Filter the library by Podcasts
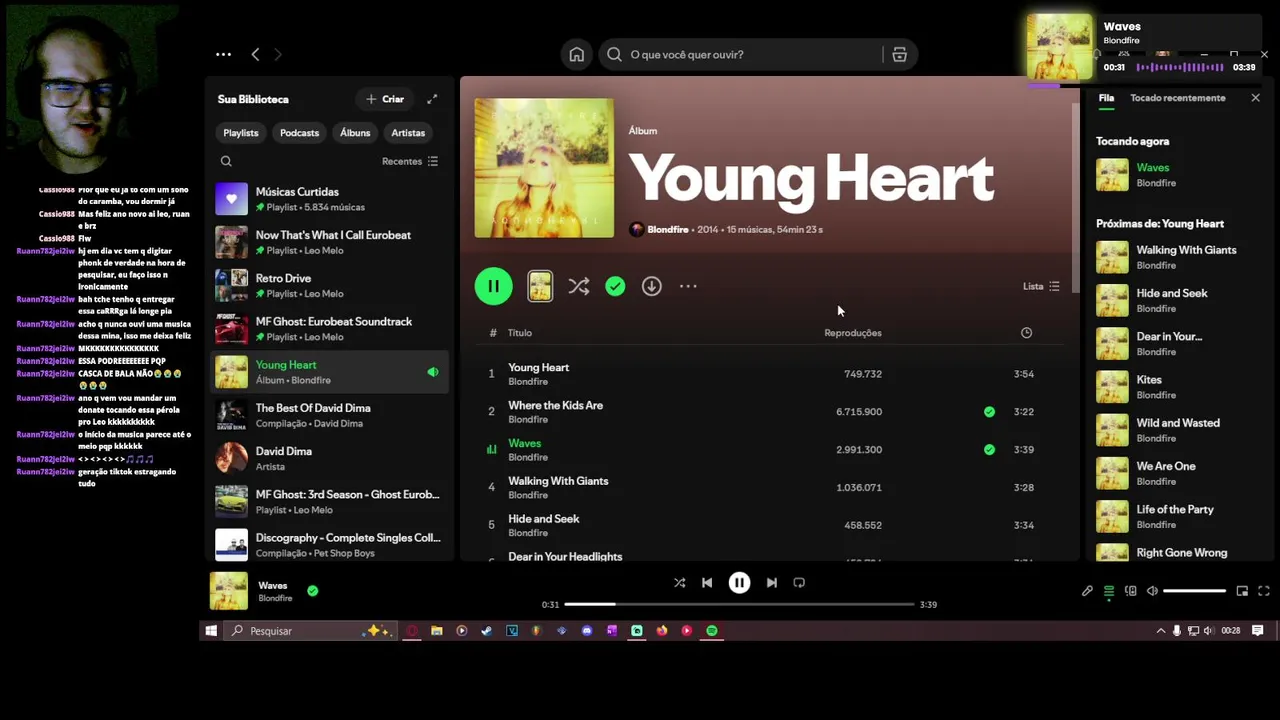 point(299,133)
